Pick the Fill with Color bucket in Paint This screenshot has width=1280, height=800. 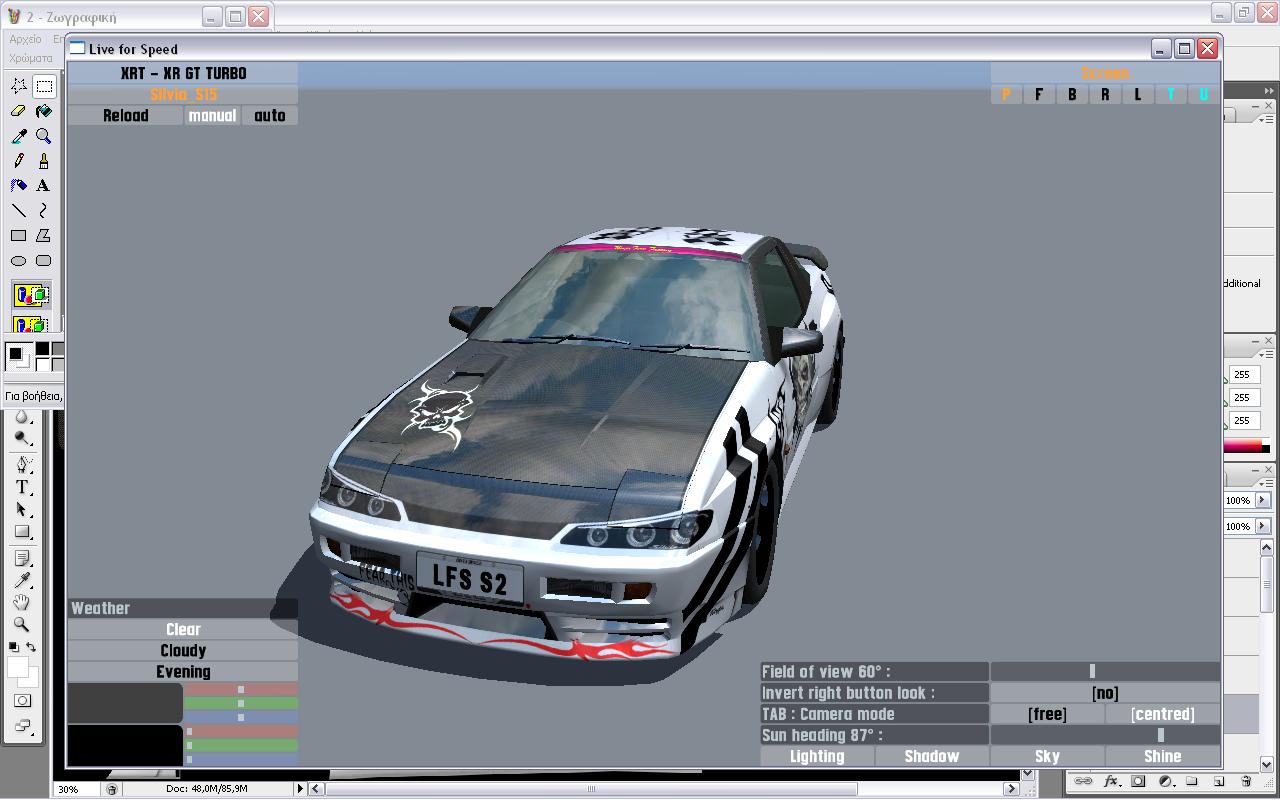[x=44, y=112]
